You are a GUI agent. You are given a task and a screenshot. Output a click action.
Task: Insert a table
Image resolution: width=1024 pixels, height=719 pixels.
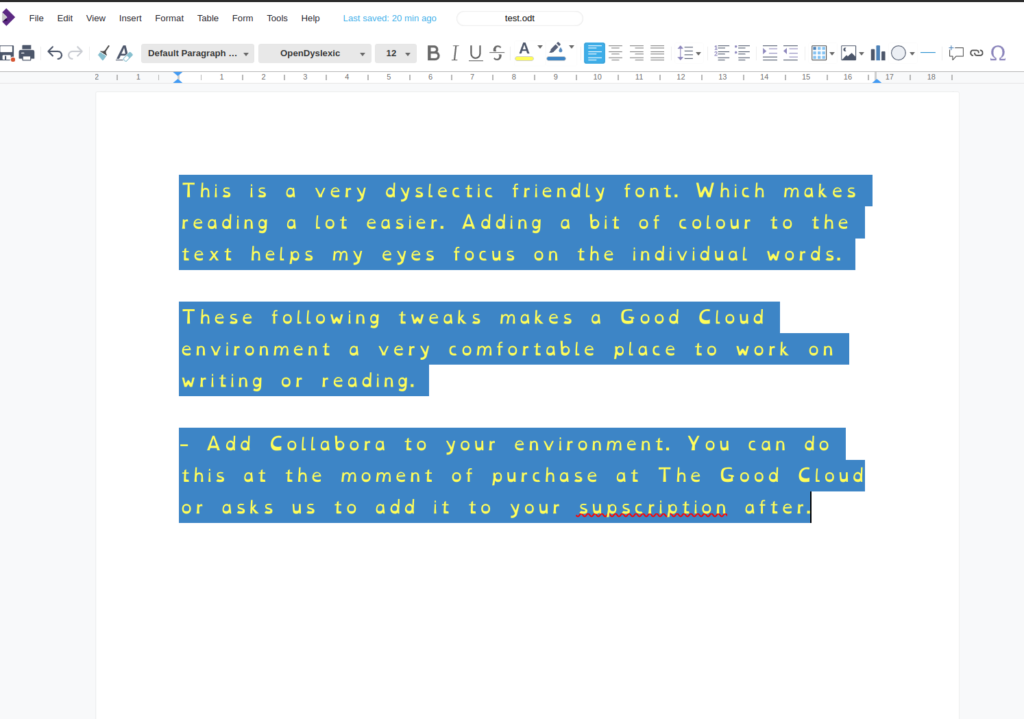(818, 53)
